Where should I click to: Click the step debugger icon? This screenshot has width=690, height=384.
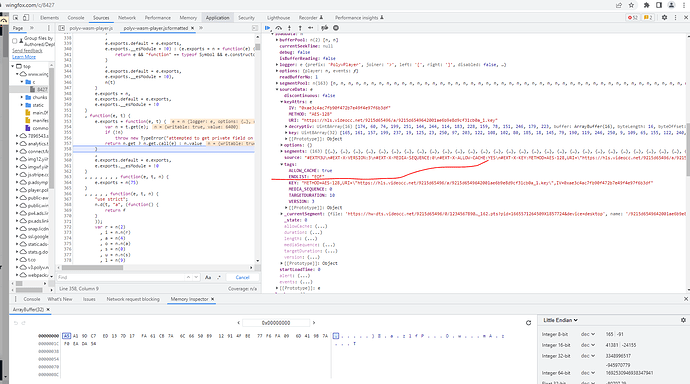(311, 28)
